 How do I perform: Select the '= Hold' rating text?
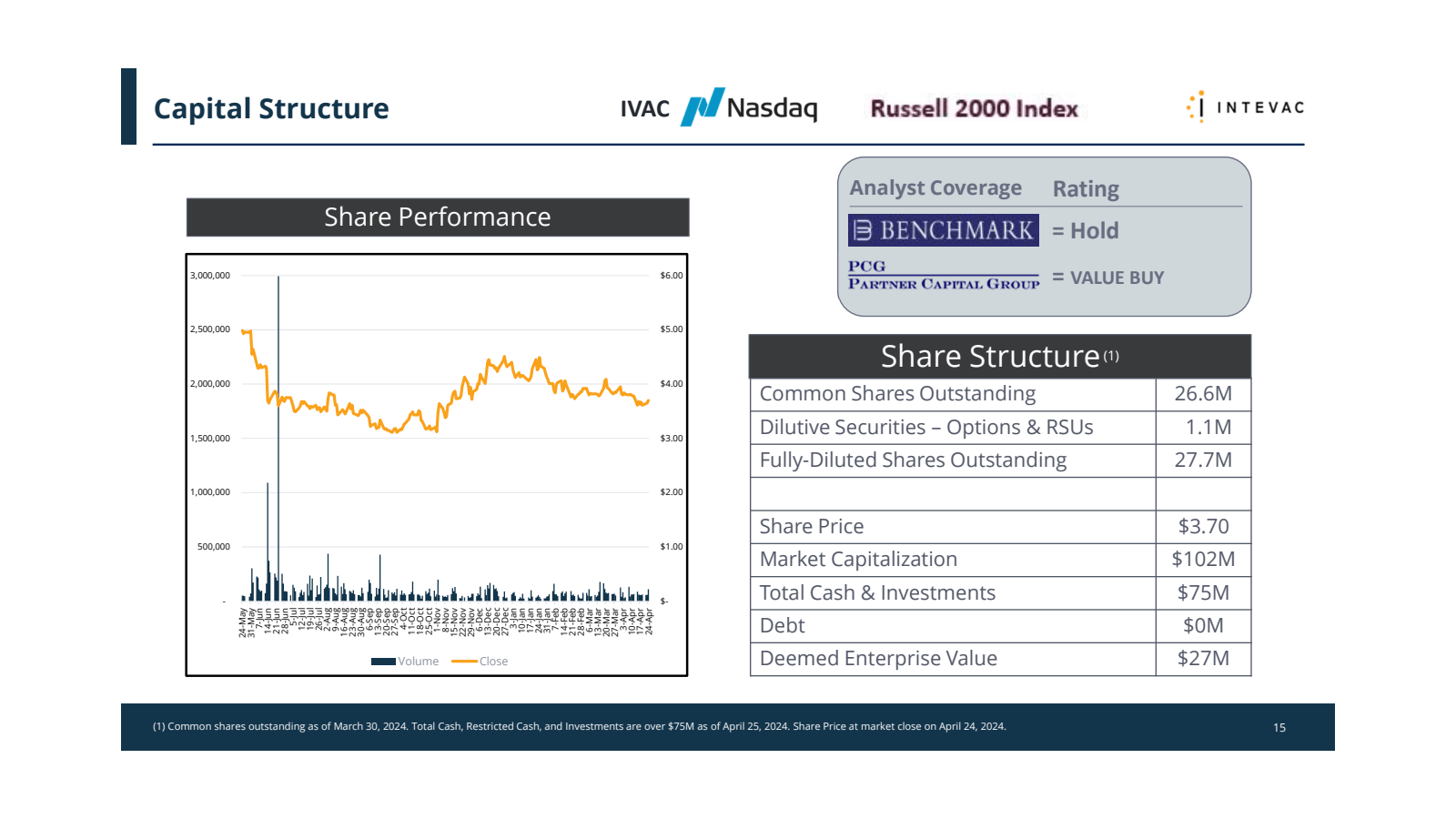point(1086,231)
